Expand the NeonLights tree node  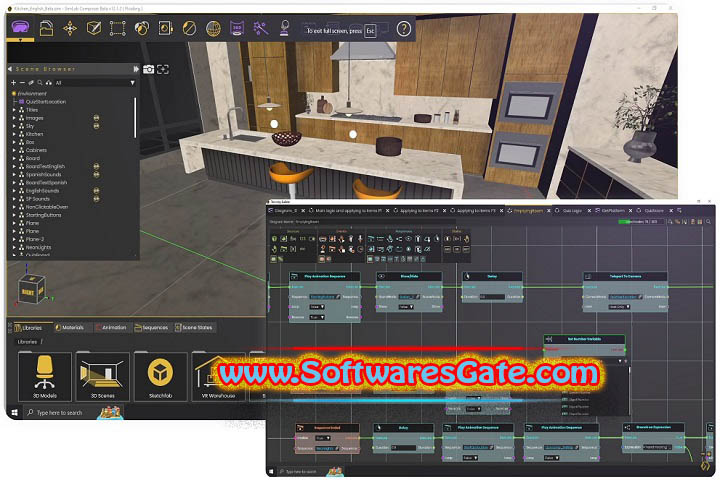pyautogui.click(x=14, y=247)
